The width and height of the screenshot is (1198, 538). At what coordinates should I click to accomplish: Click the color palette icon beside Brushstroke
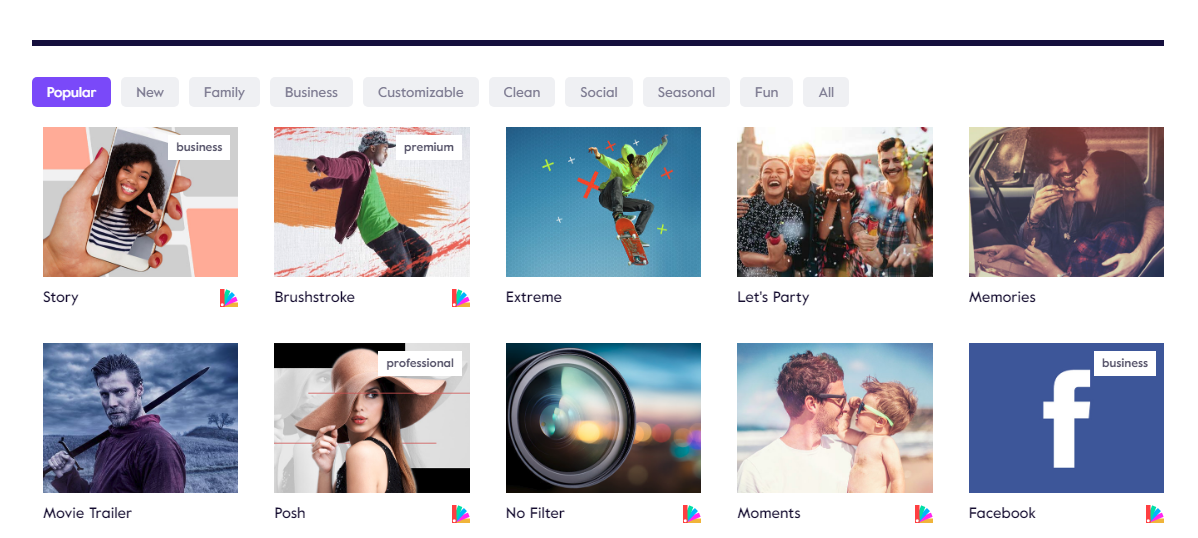(x=461, y=298)
